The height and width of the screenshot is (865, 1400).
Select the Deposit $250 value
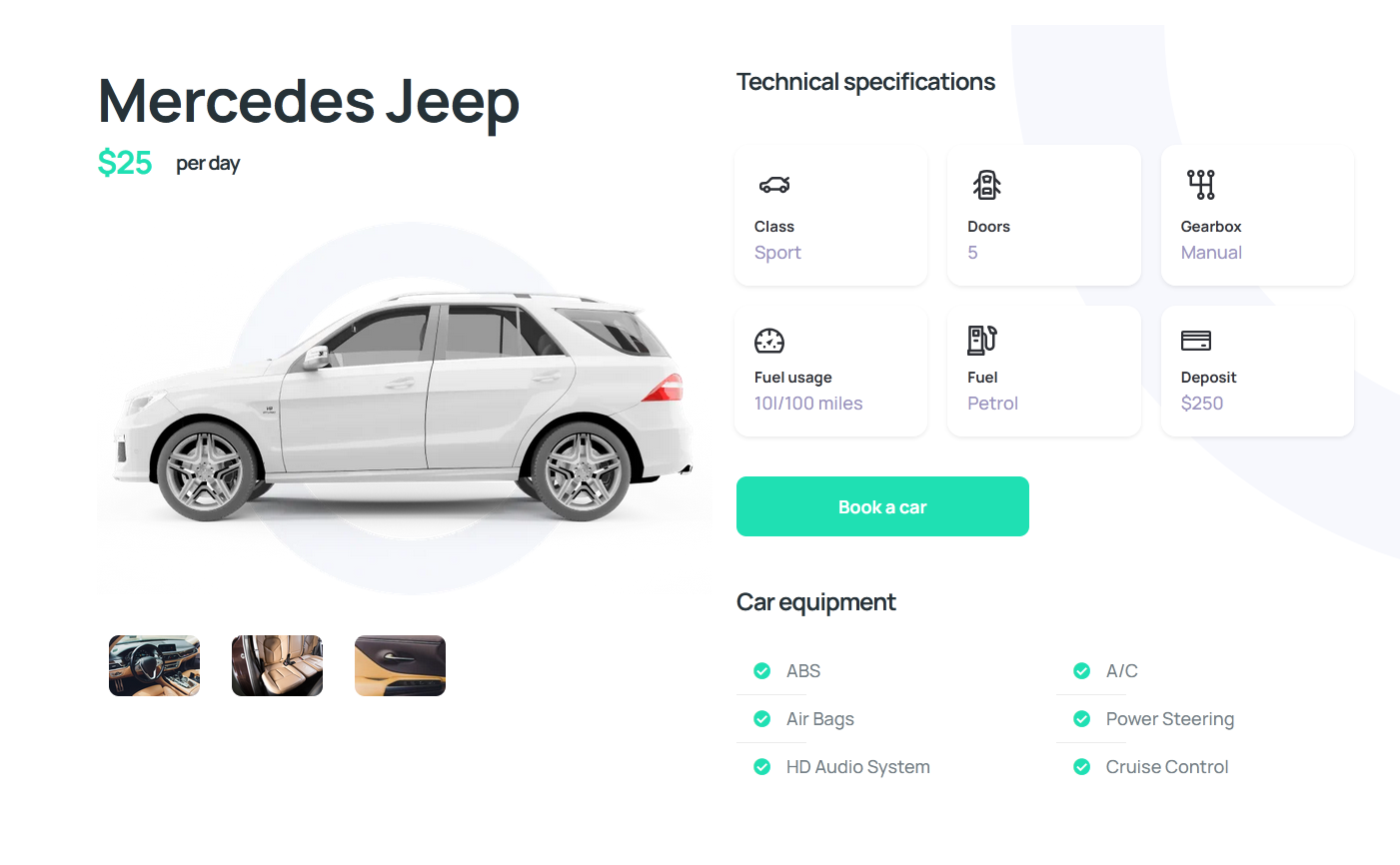pyautogui.click(x=1202, y=404)
